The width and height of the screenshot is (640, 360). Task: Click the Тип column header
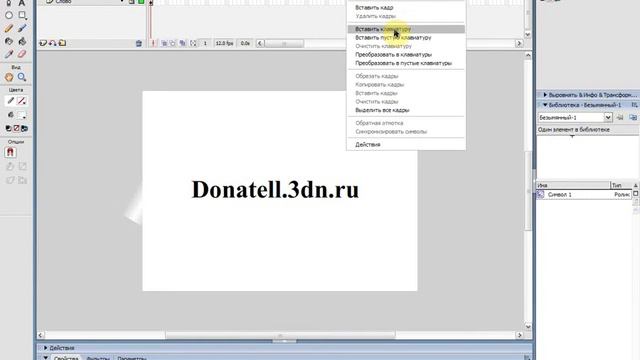pos(621,185)
